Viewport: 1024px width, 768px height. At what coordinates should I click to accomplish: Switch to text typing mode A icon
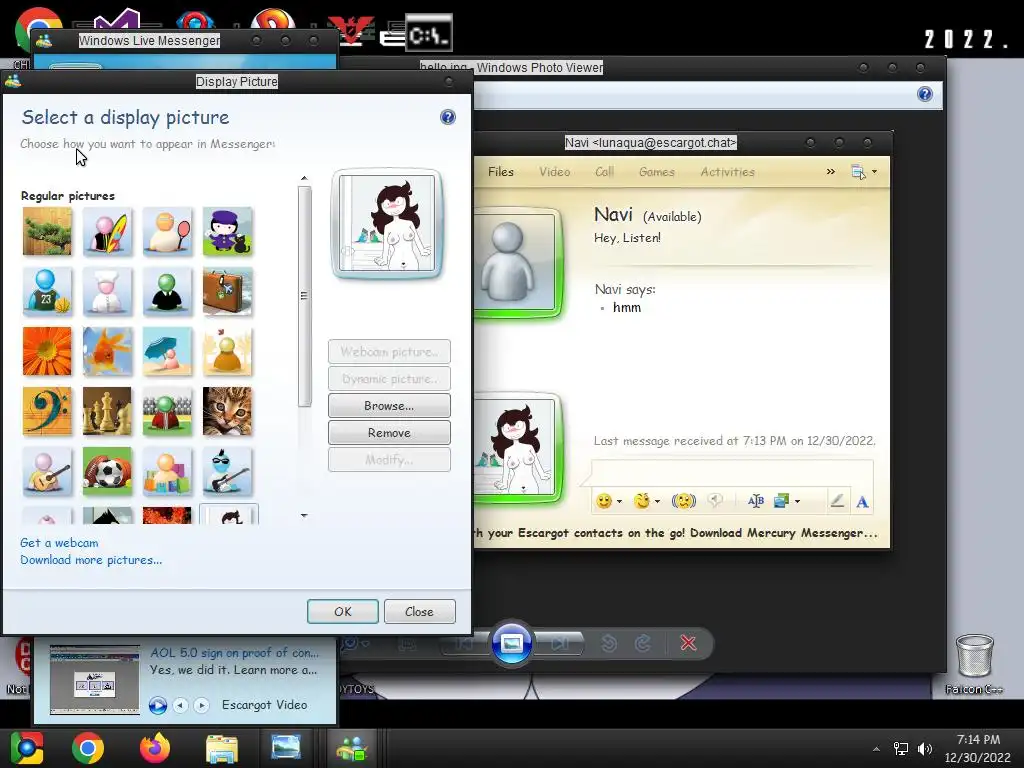[862, 502]
